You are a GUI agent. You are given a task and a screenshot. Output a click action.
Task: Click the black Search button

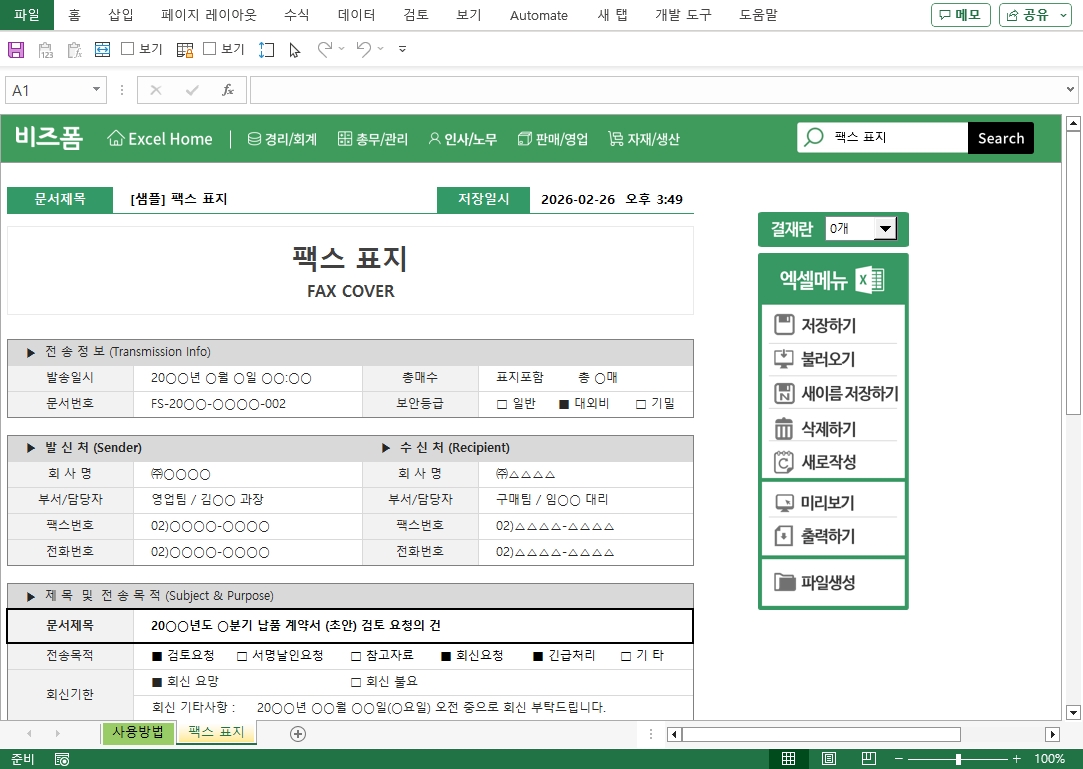1000,138
